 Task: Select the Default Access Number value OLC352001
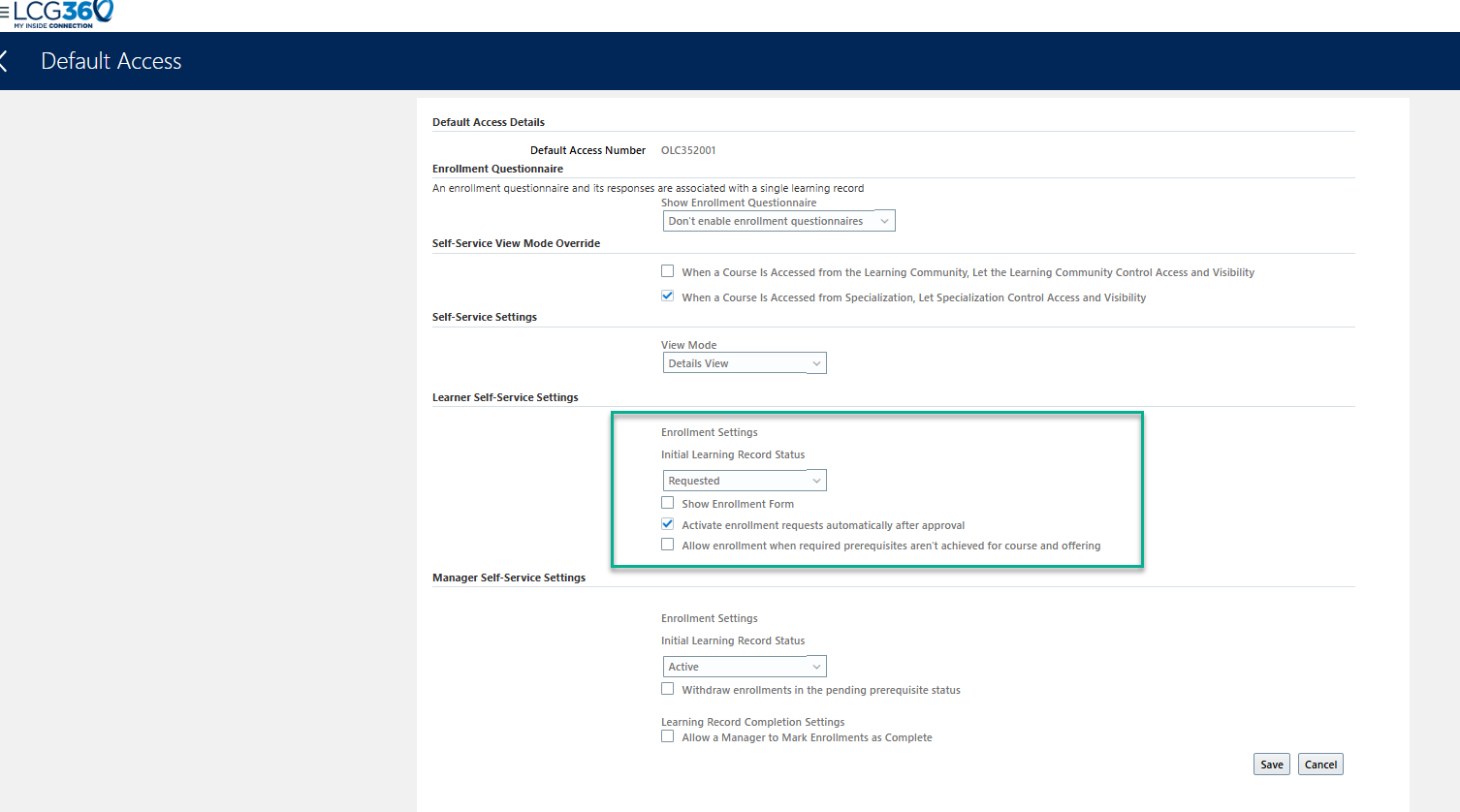click(x=688, y=149)
